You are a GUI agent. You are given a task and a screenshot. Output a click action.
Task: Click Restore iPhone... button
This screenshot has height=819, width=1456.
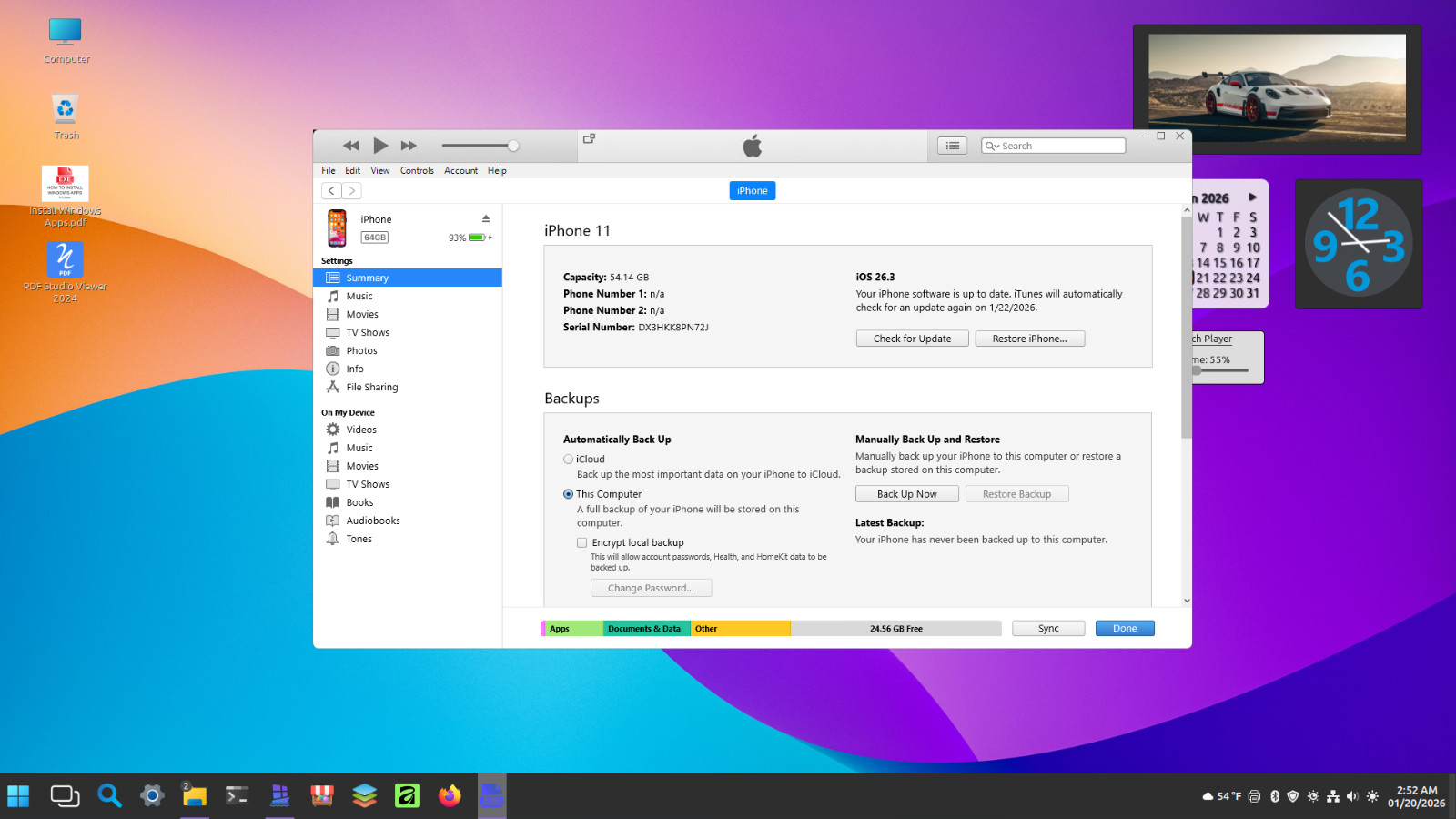point(1029,339)
